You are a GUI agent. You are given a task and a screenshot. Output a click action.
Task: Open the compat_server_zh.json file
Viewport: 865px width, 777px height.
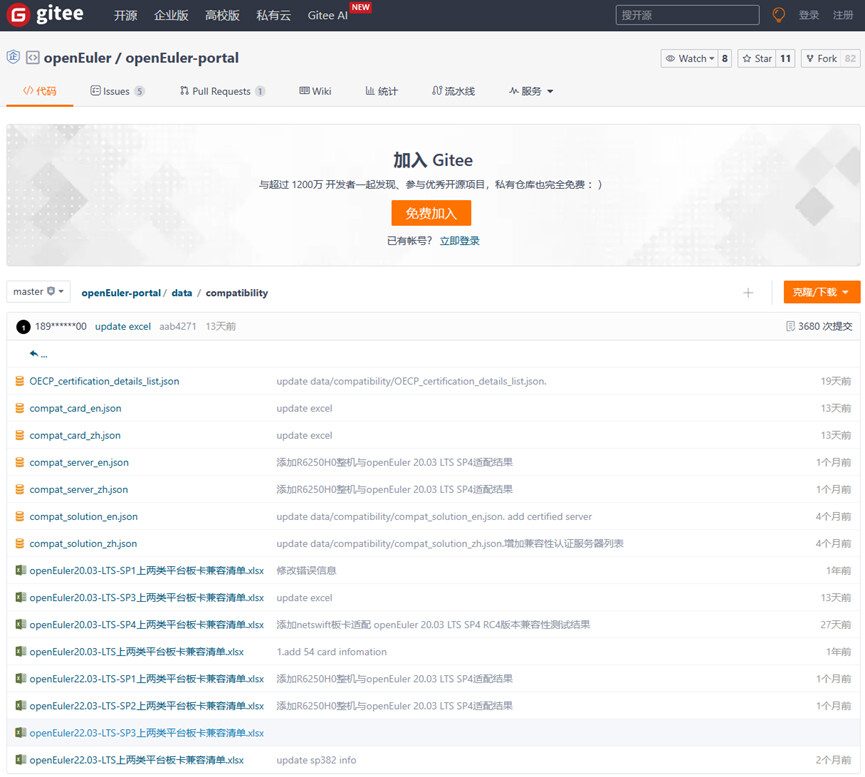(x=79, y=490)
